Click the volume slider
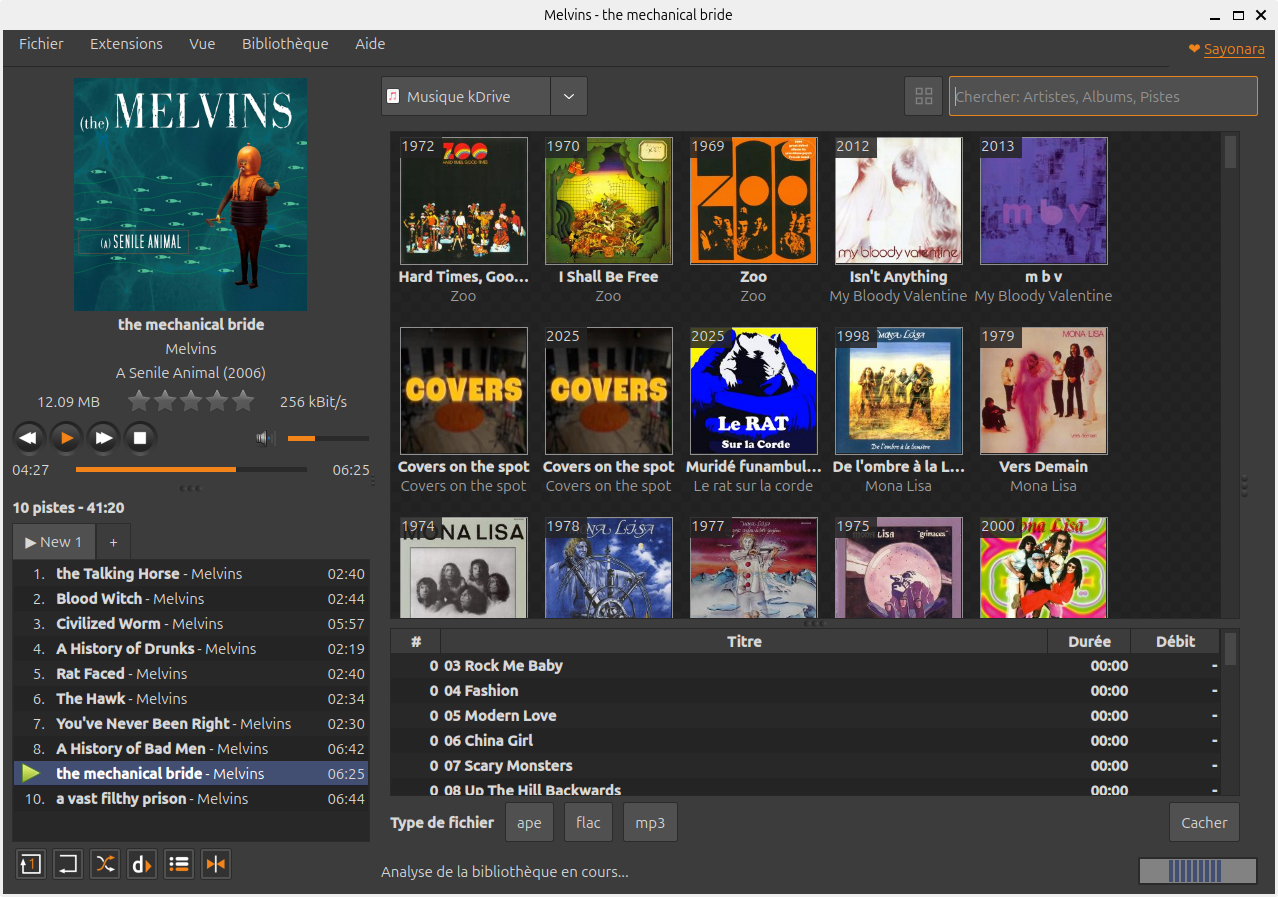Viewport: 1278px width, 897px height. coord(328,438)
